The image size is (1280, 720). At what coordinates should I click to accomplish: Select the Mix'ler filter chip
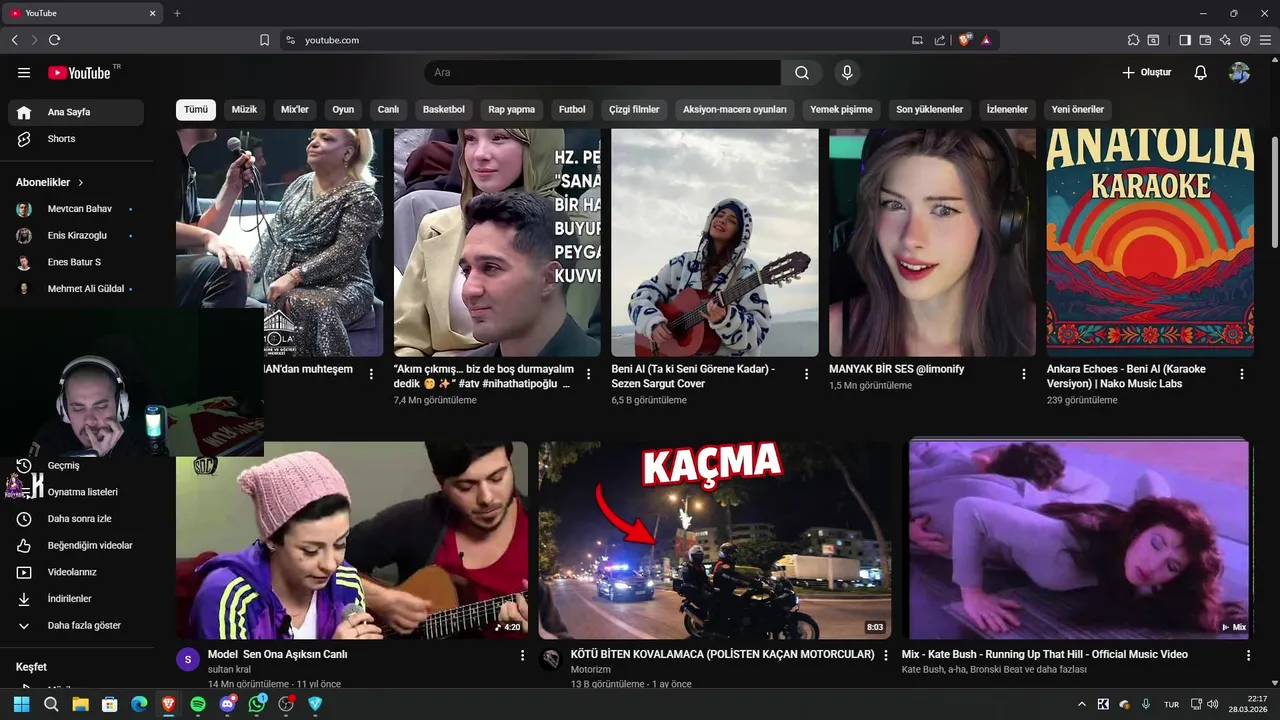coord(295,109)
